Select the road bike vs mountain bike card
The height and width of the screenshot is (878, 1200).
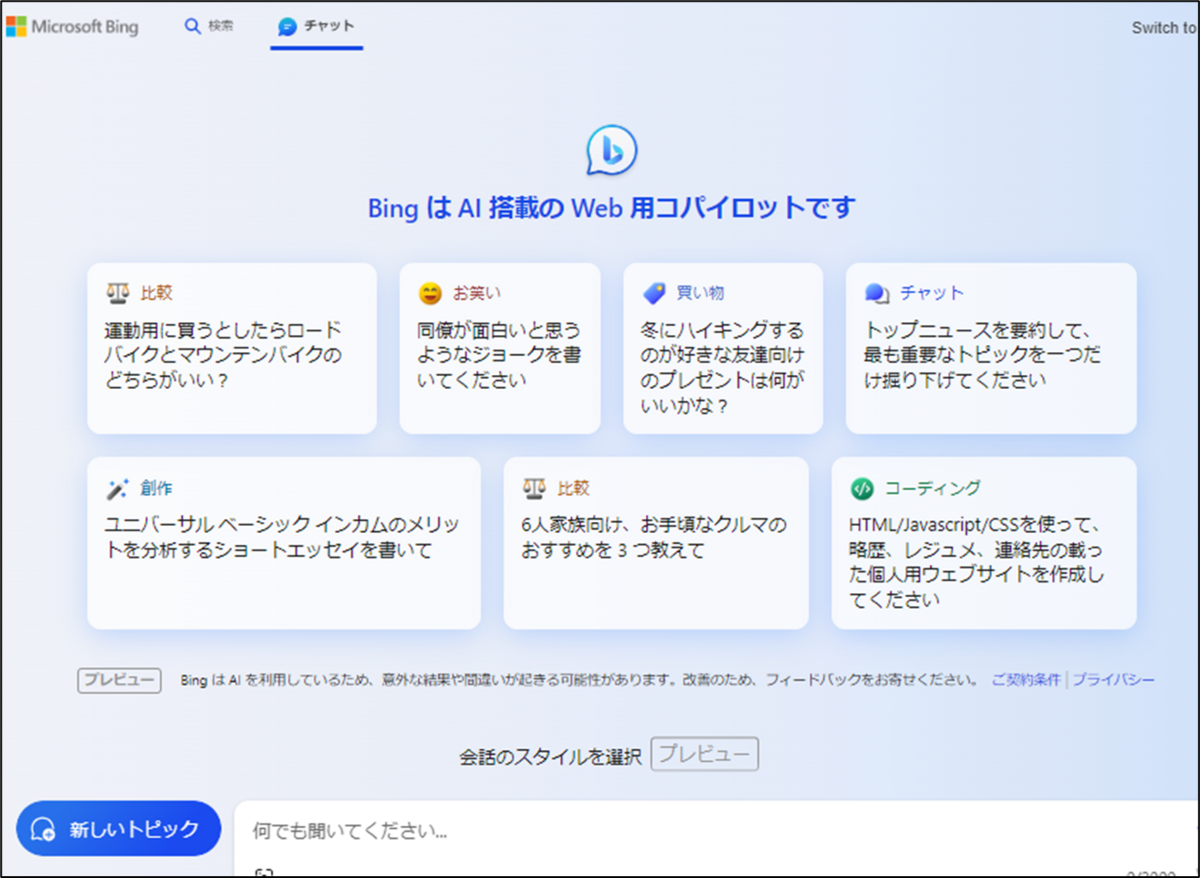pos(232,348)
